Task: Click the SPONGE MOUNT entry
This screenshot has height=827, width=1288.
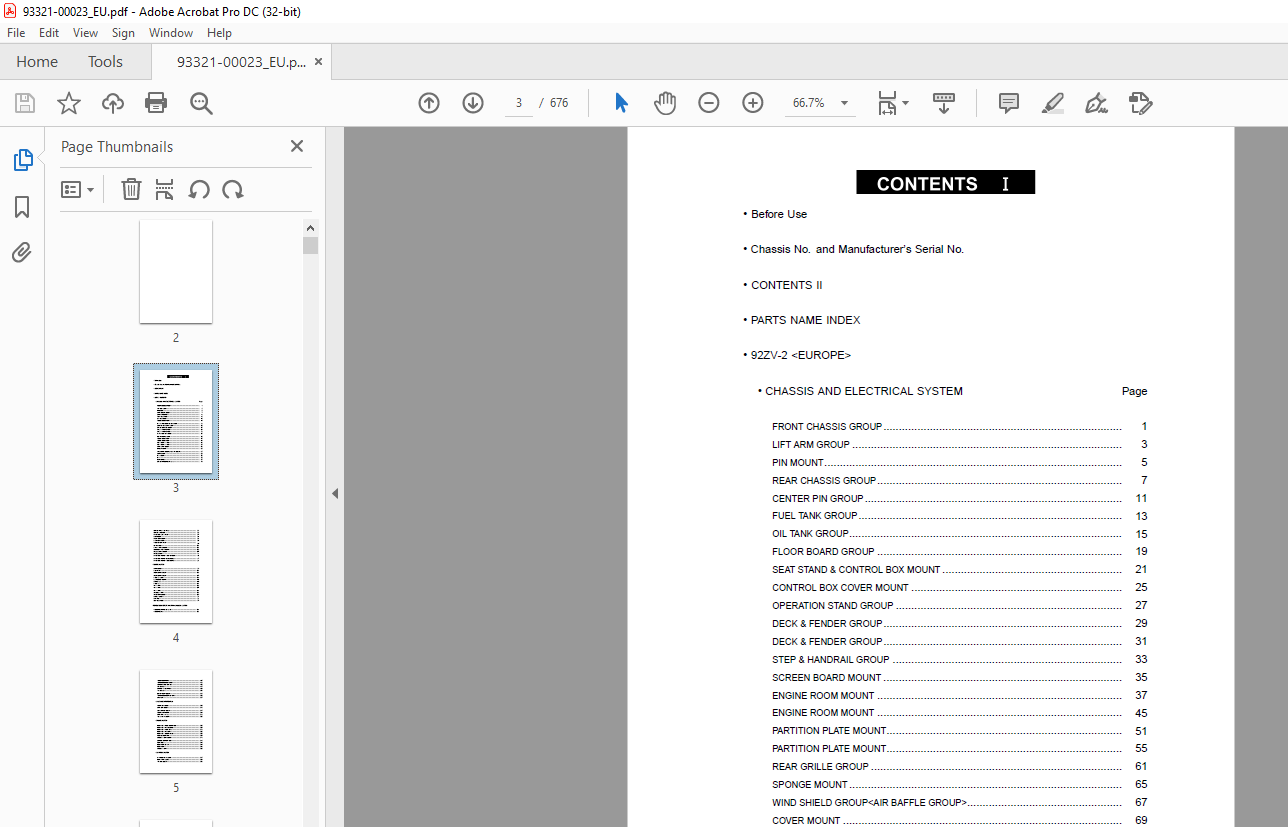Action: point(960,785)
